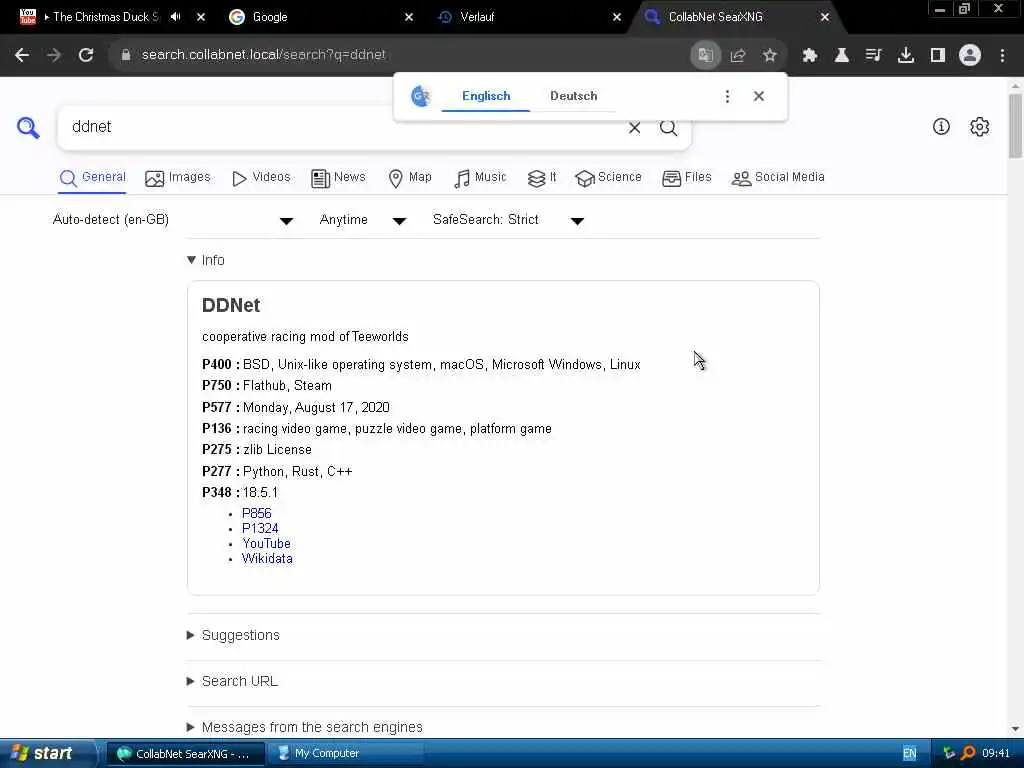
Task: Open the YouTube link in DDNet info
Action: [x=266, y=544]
